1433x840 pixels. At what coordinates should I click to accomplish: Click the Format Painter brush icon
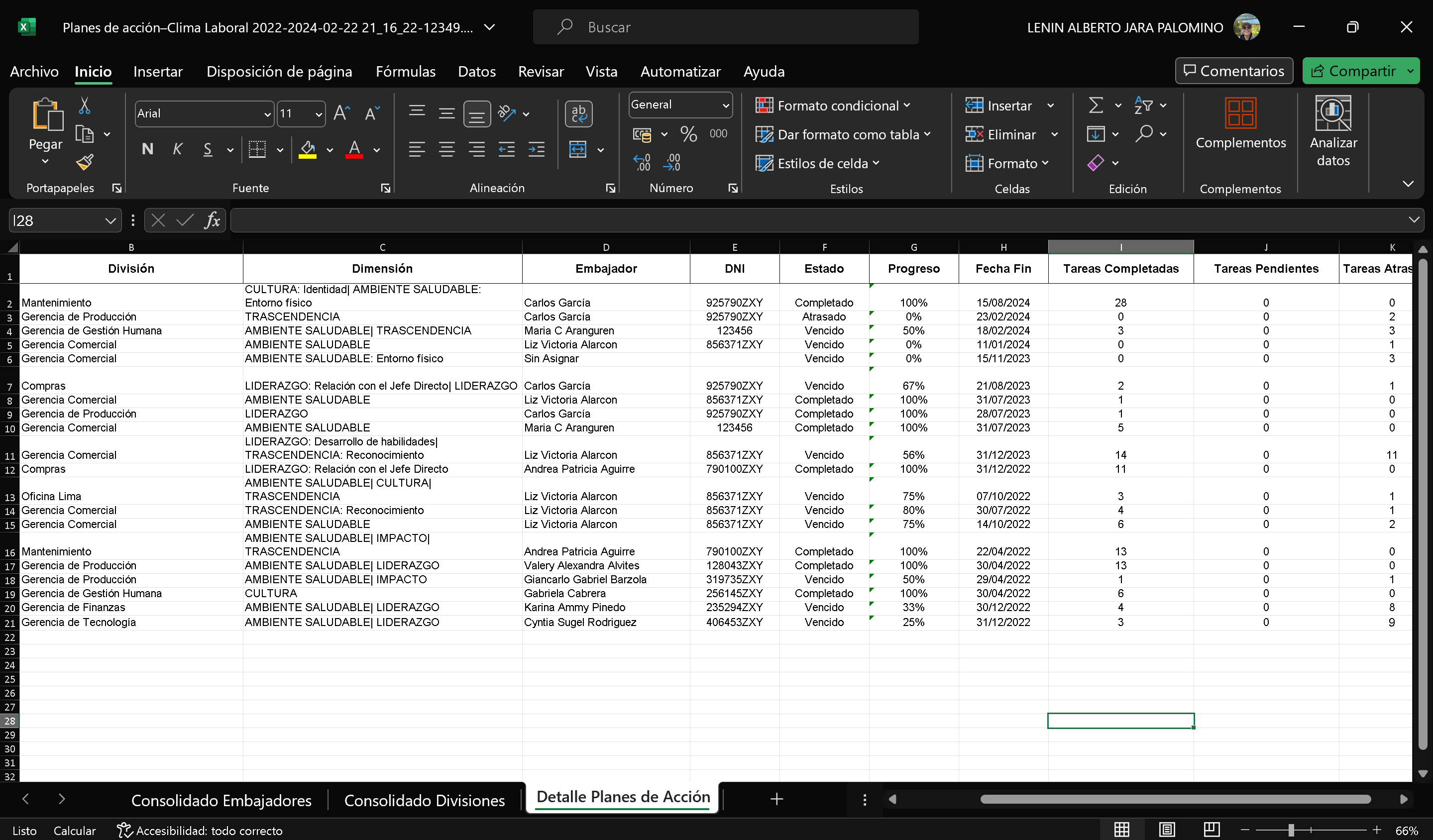(85, 163)
